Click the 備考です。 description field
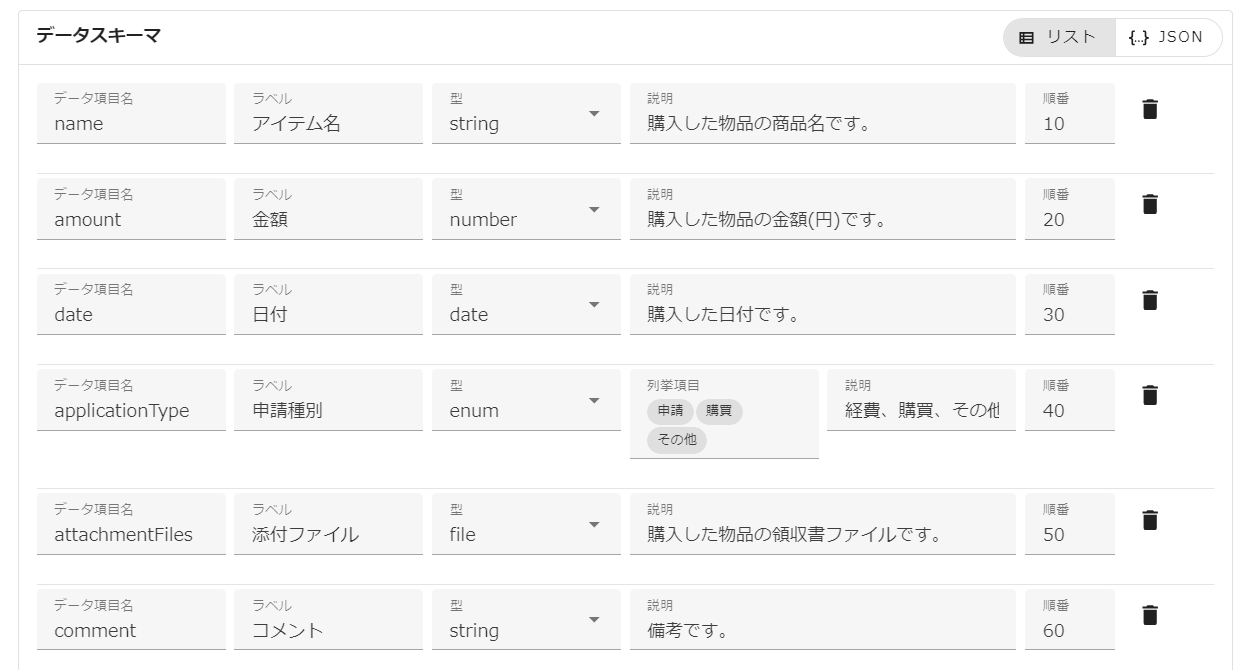The height and width of the screenshot is (670, 1245). pyautogui.click(x=822, y=630)
